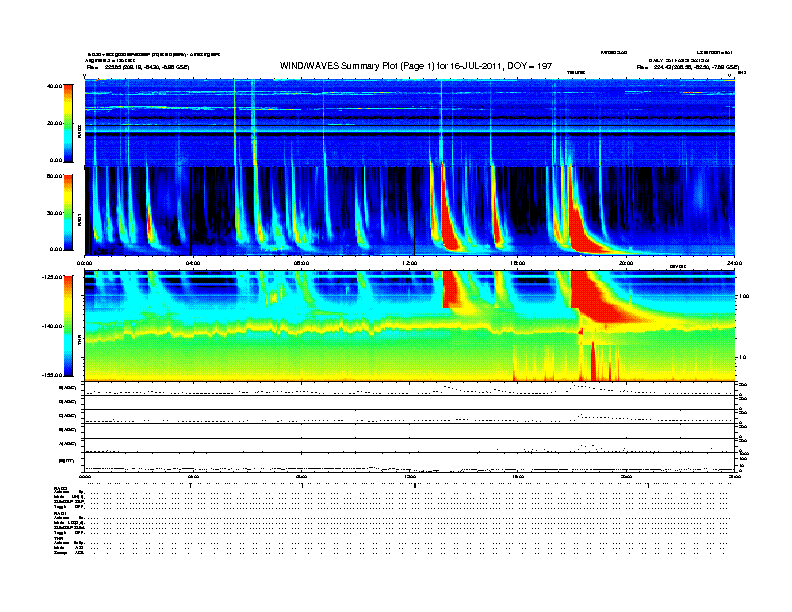Viewport: 792px width, 612px height.
Task: Click the 20.00 label on RAD2 color bar
Action: 55,123
